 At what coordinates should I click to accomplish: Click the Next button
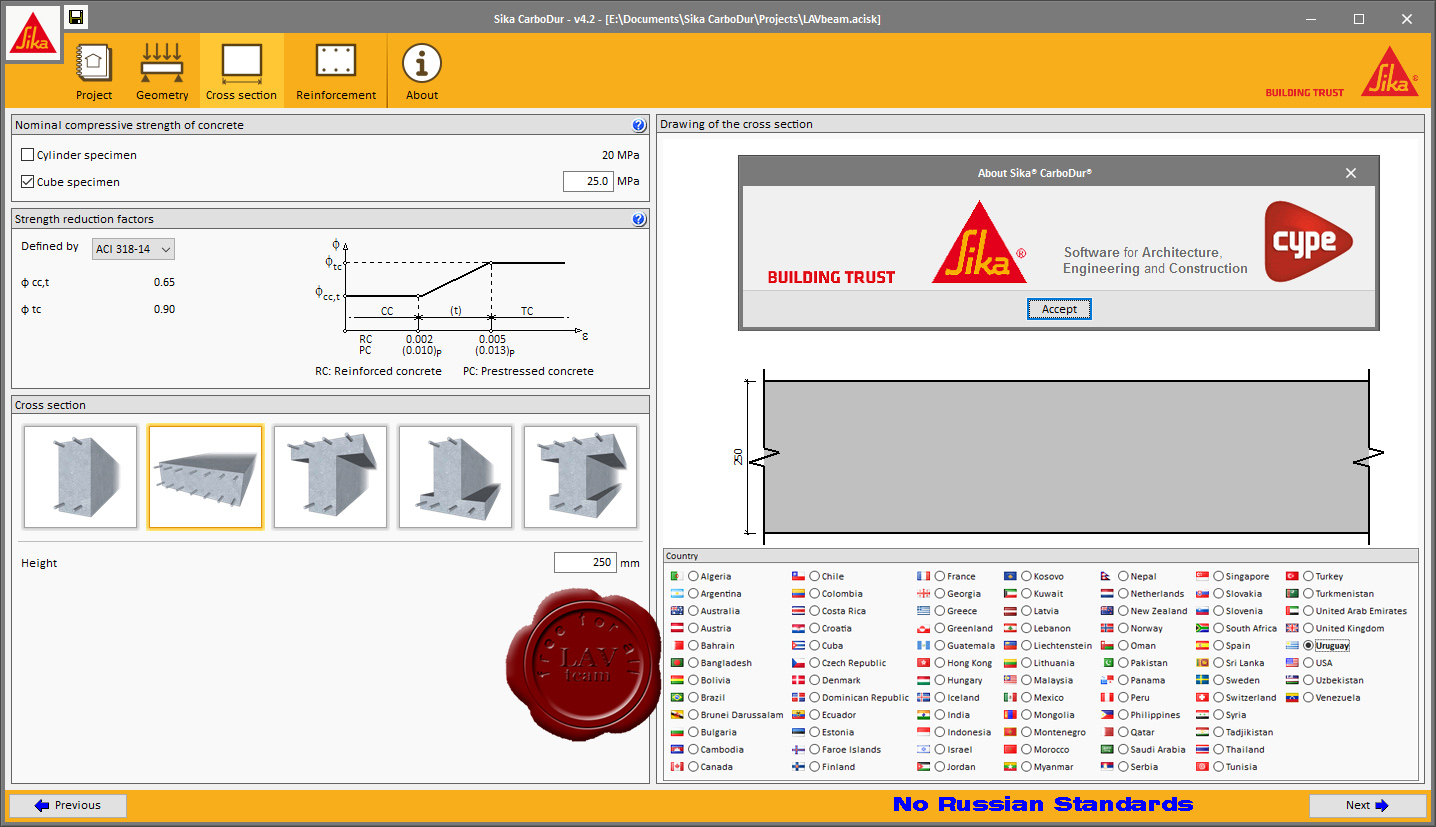pyautogui.click(x=1368, y=805)
